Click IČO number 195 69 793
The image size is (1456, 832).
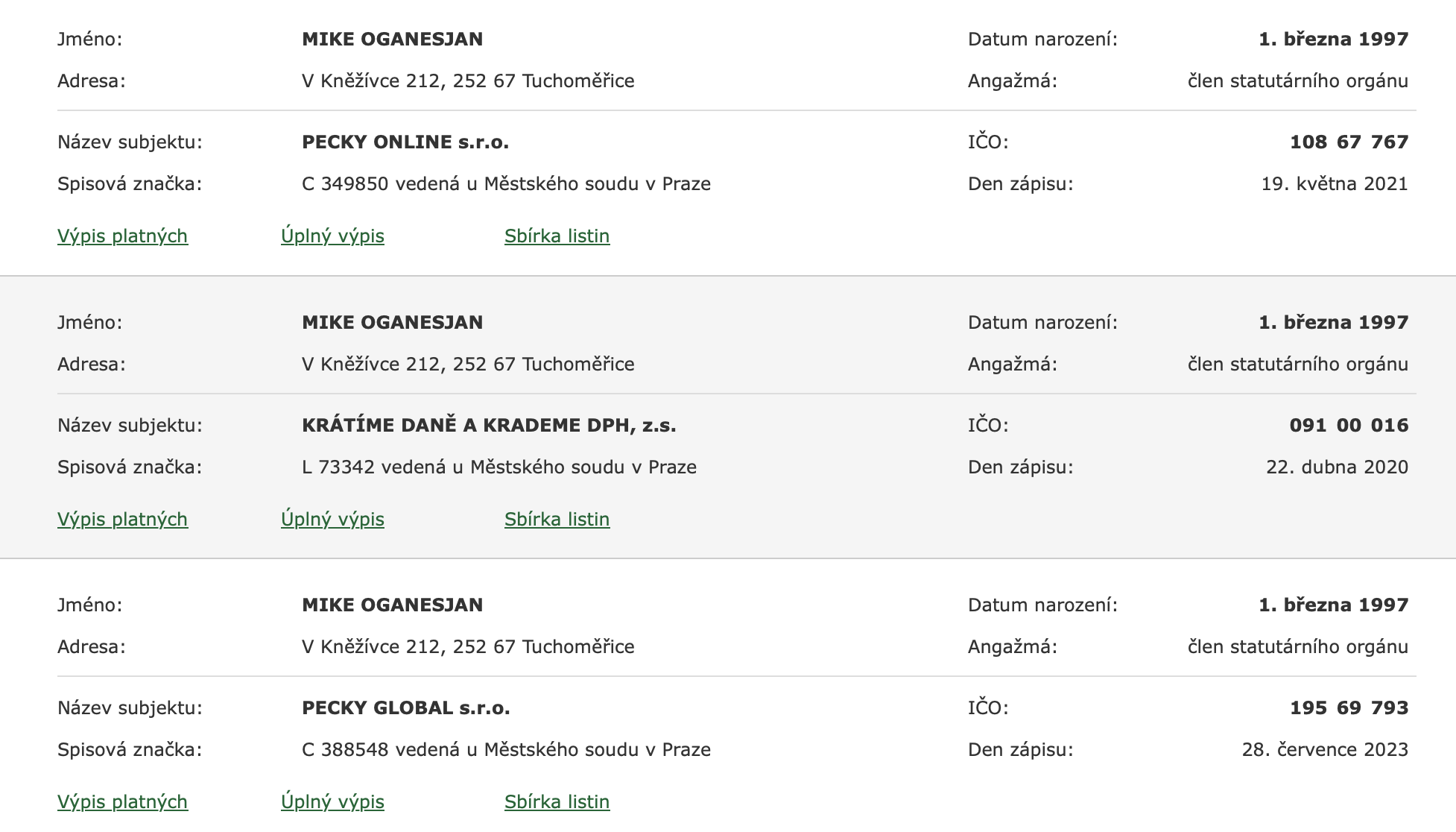(x=1349, y=708)
